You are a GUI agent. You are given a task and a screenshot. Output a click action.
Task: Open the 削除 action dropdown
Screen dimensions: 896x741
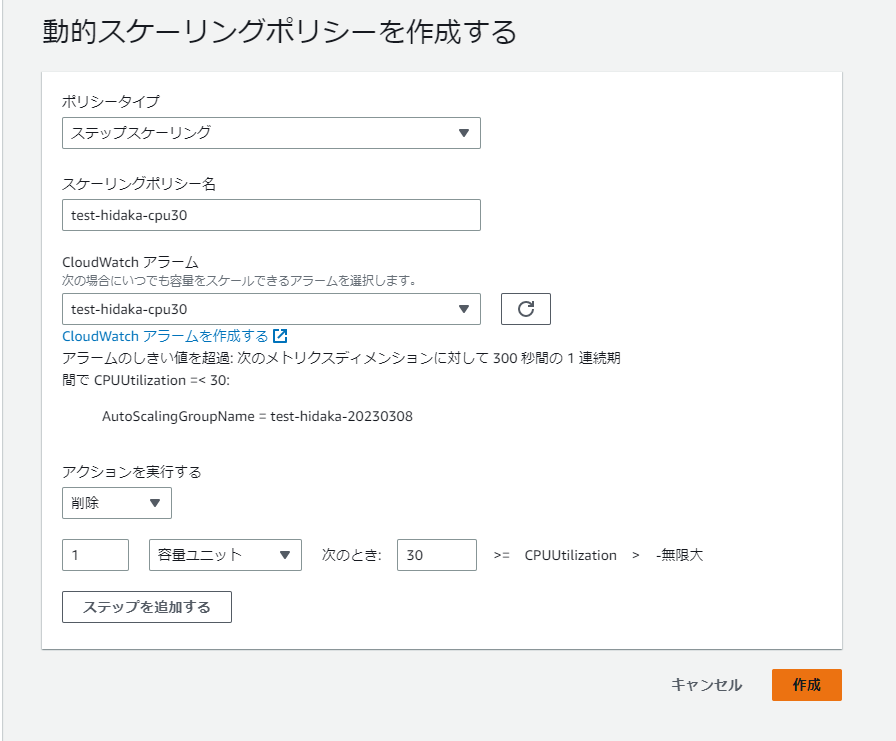pyautogui.click(x=117, y=503)
